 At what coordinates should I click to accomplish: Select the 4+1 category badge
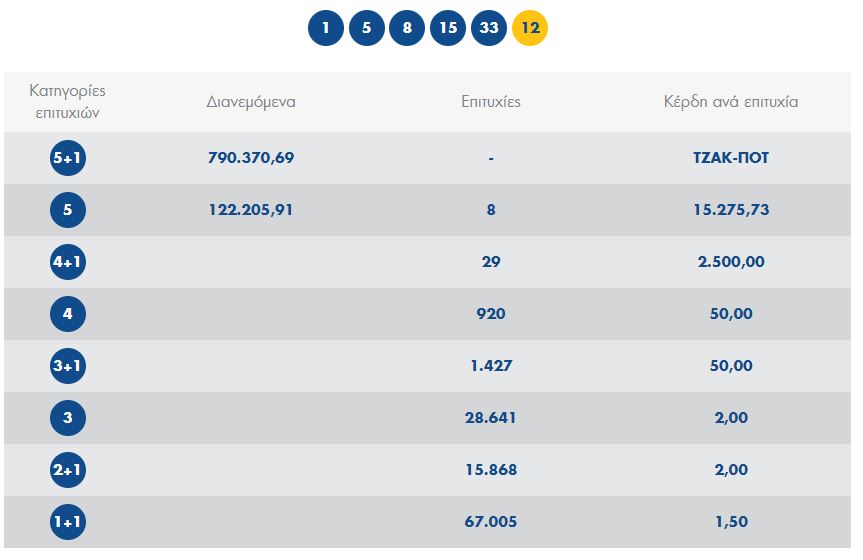(x=68, y=262)
